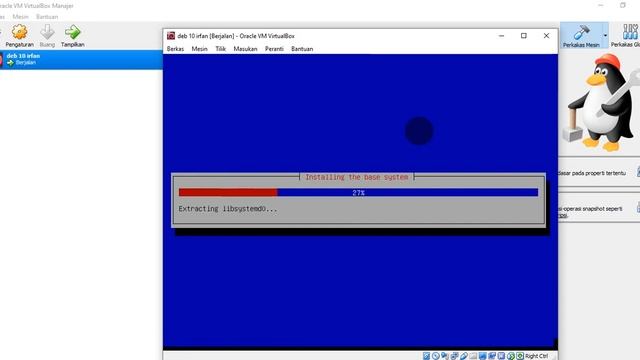
Task: Click the penguin mascot image
Action: (x=602, y=102)
